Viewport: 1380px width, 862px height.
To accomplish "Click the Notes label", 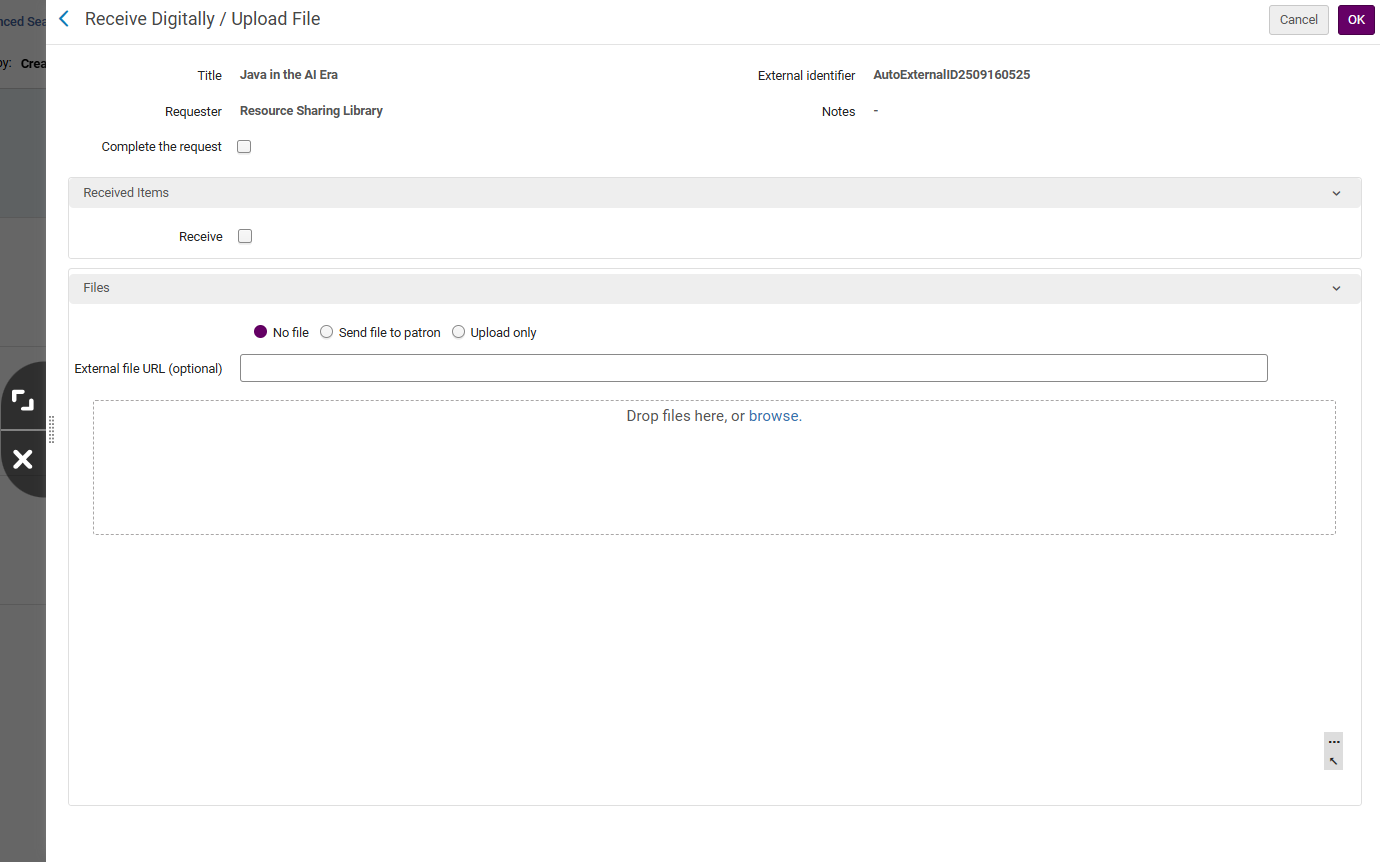I will click(x=838, y=112).
